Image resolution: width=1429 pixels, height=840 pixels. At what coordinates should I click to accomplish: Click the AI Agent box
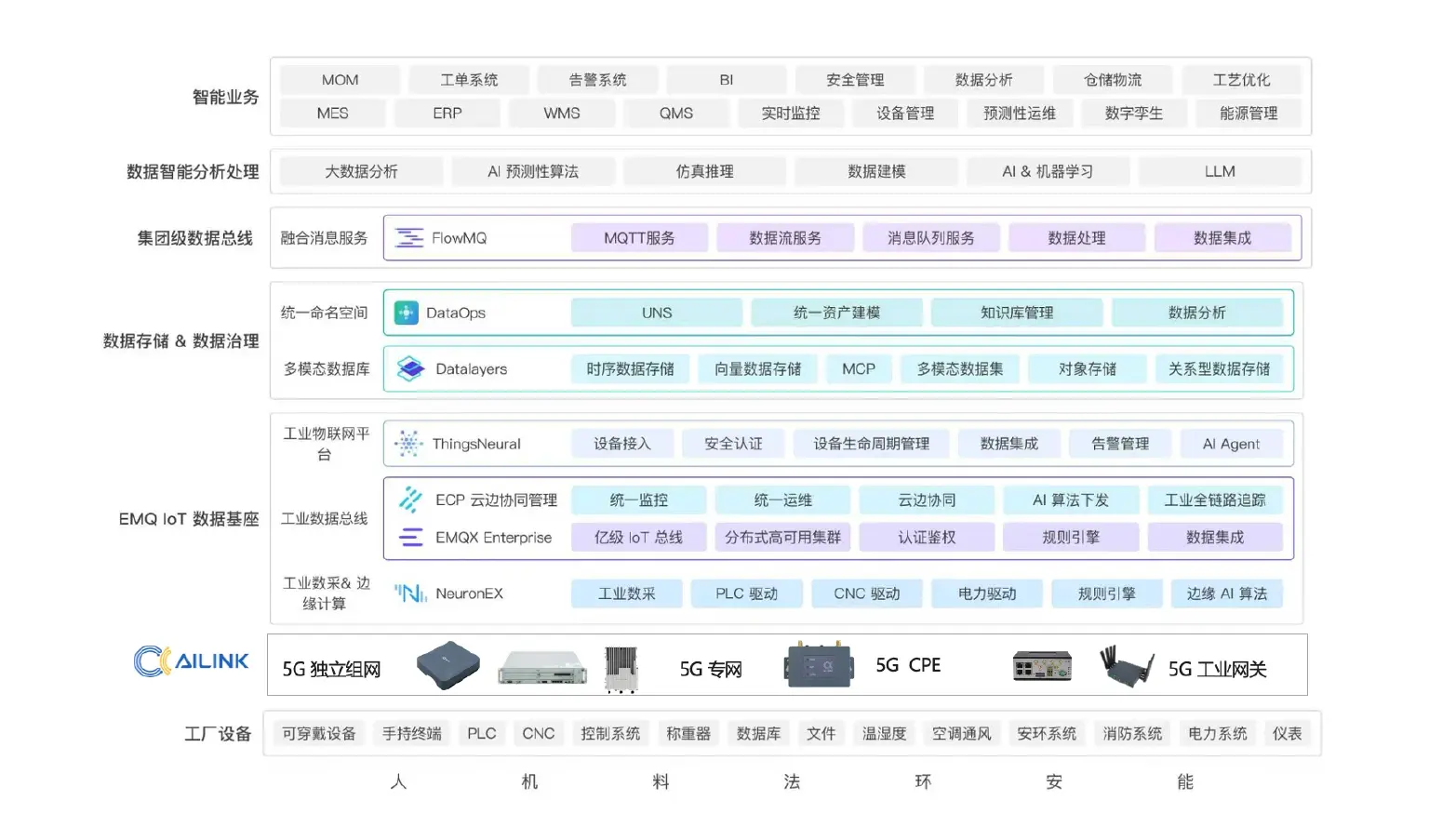[1231, 444]
